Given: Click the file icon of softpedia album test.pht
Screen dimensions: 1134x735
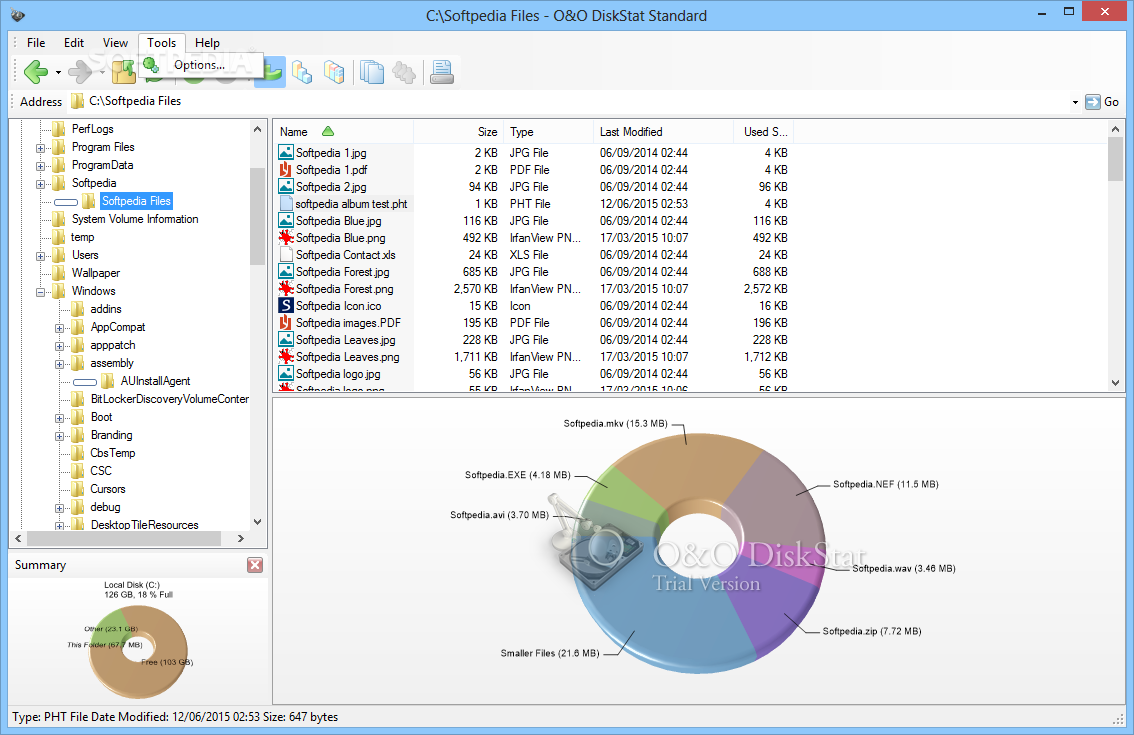Looking at the screenshot, I should (286, 203).
